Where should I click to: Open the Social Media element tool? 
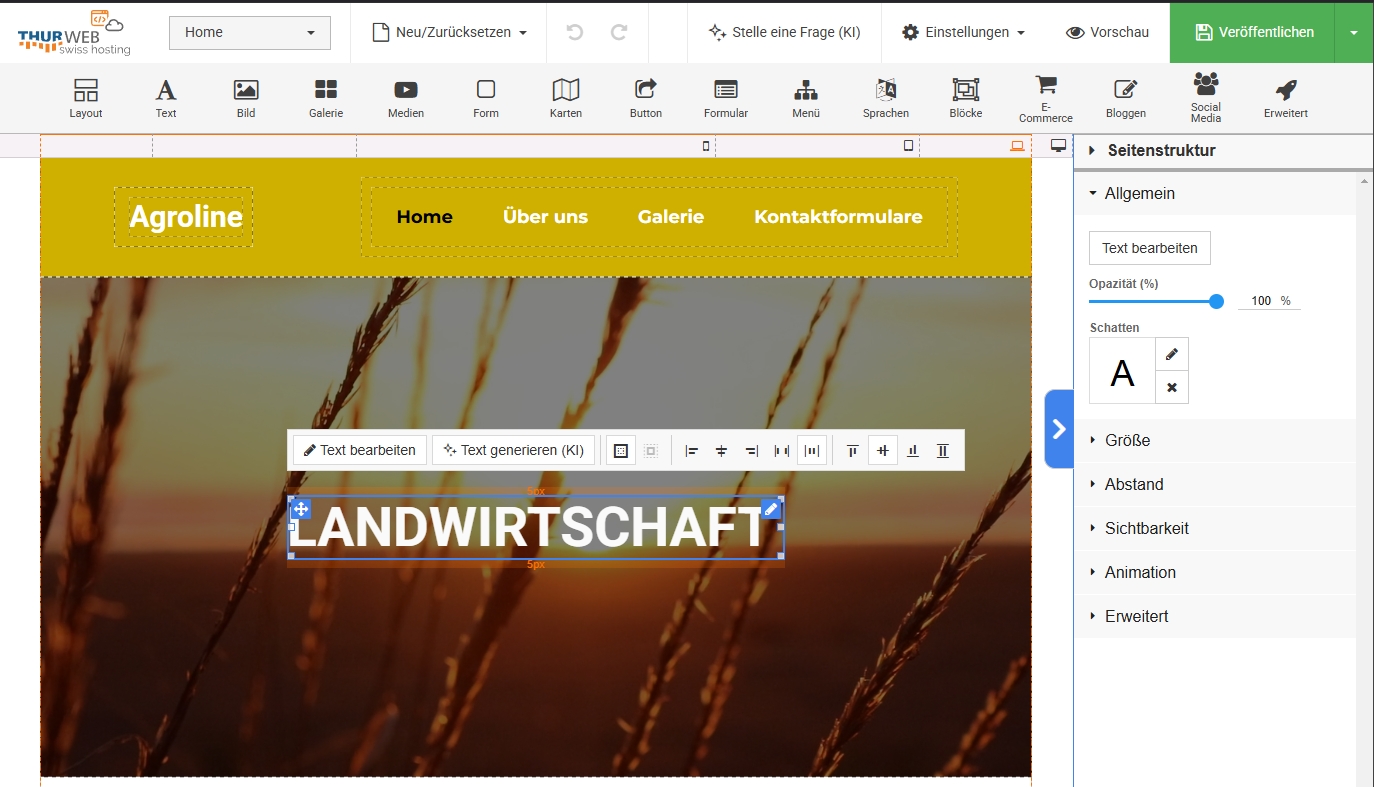pyautogui.click(x=1205, y=96)
